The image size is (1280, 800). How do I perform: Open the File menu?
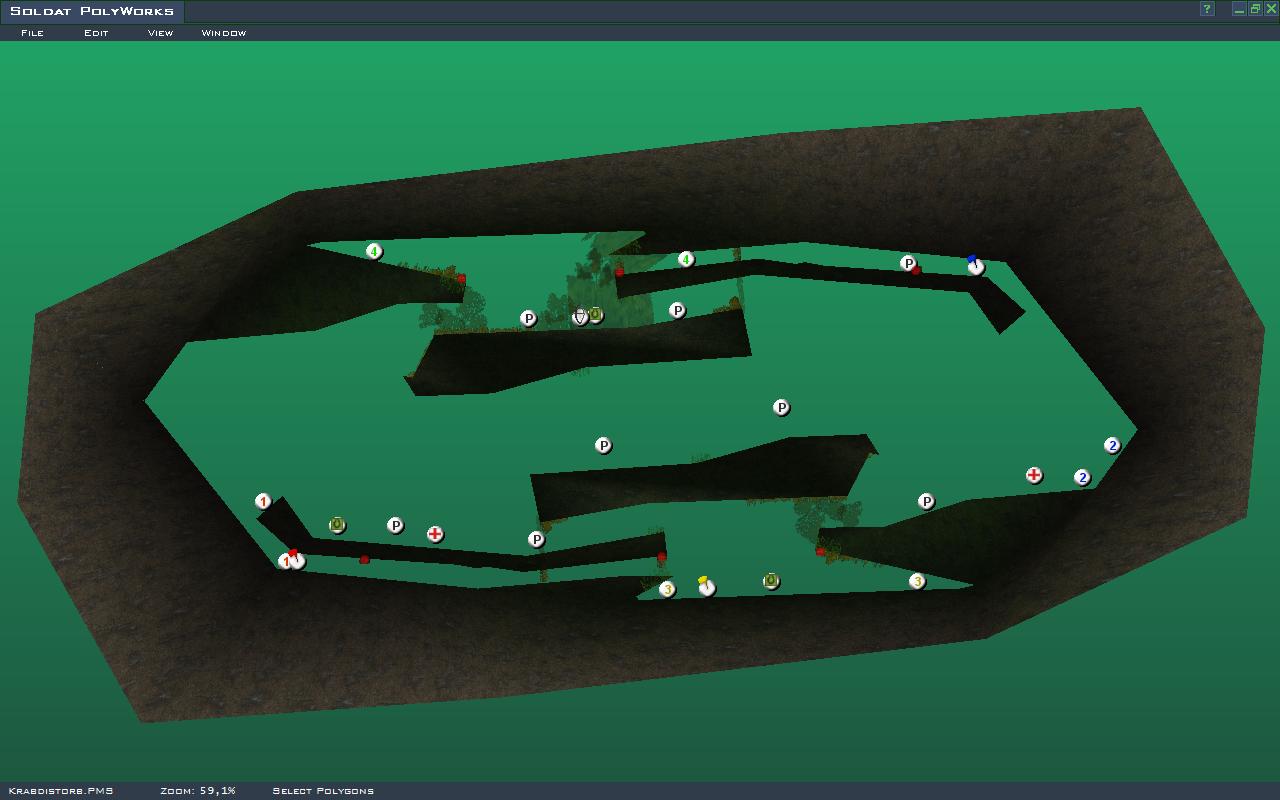[x=32, y=33]
